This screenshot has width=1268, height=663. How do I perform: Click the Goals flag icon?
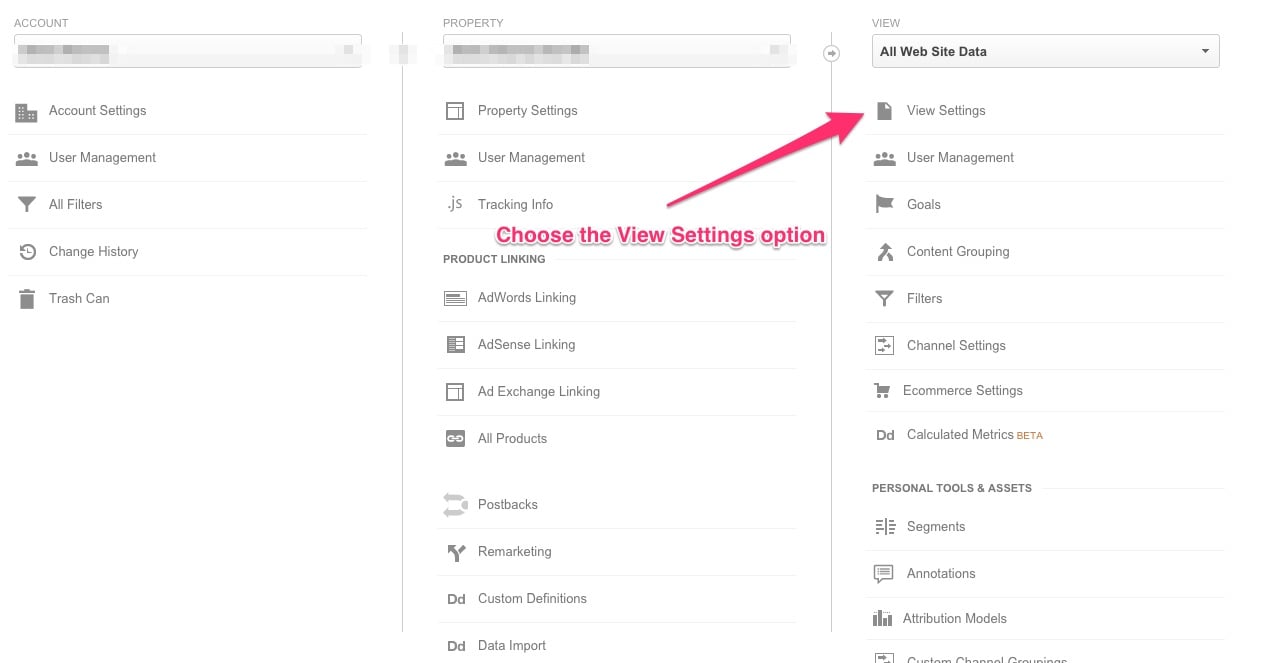click(x=884, y=204)
